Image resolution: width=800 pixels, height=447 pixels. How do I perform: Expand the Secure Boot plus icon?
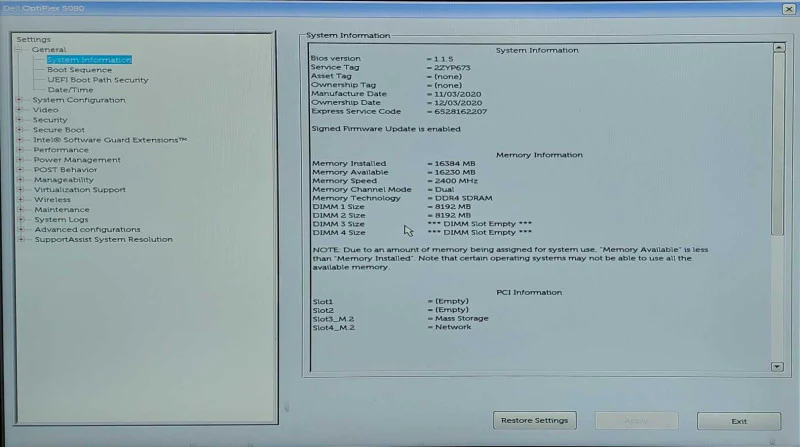pyautogui.click(x=20, y=130)
